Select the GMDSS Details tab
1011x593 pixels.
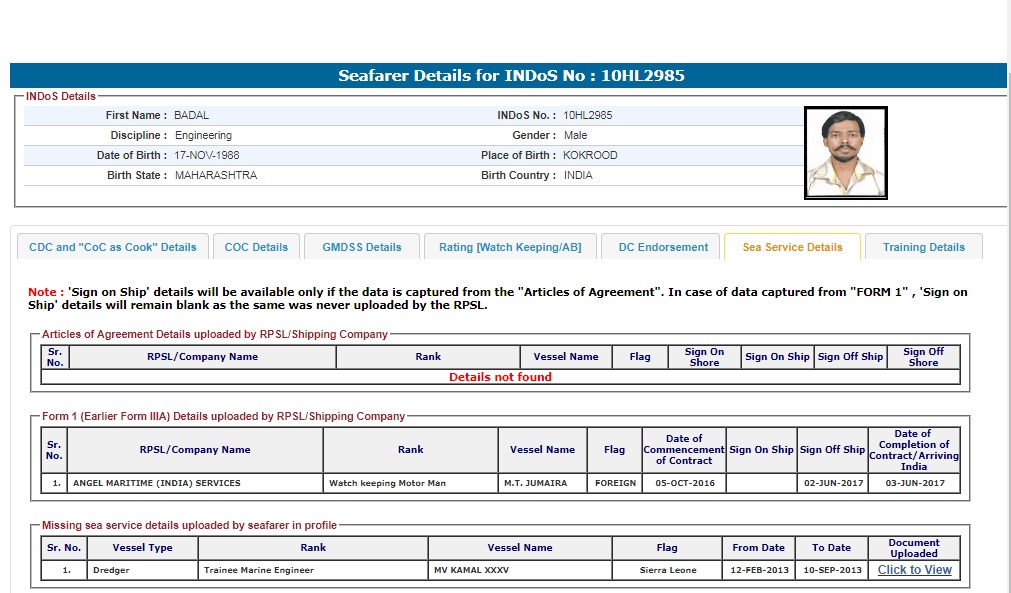pyautogui.click(x=361, y=247)
